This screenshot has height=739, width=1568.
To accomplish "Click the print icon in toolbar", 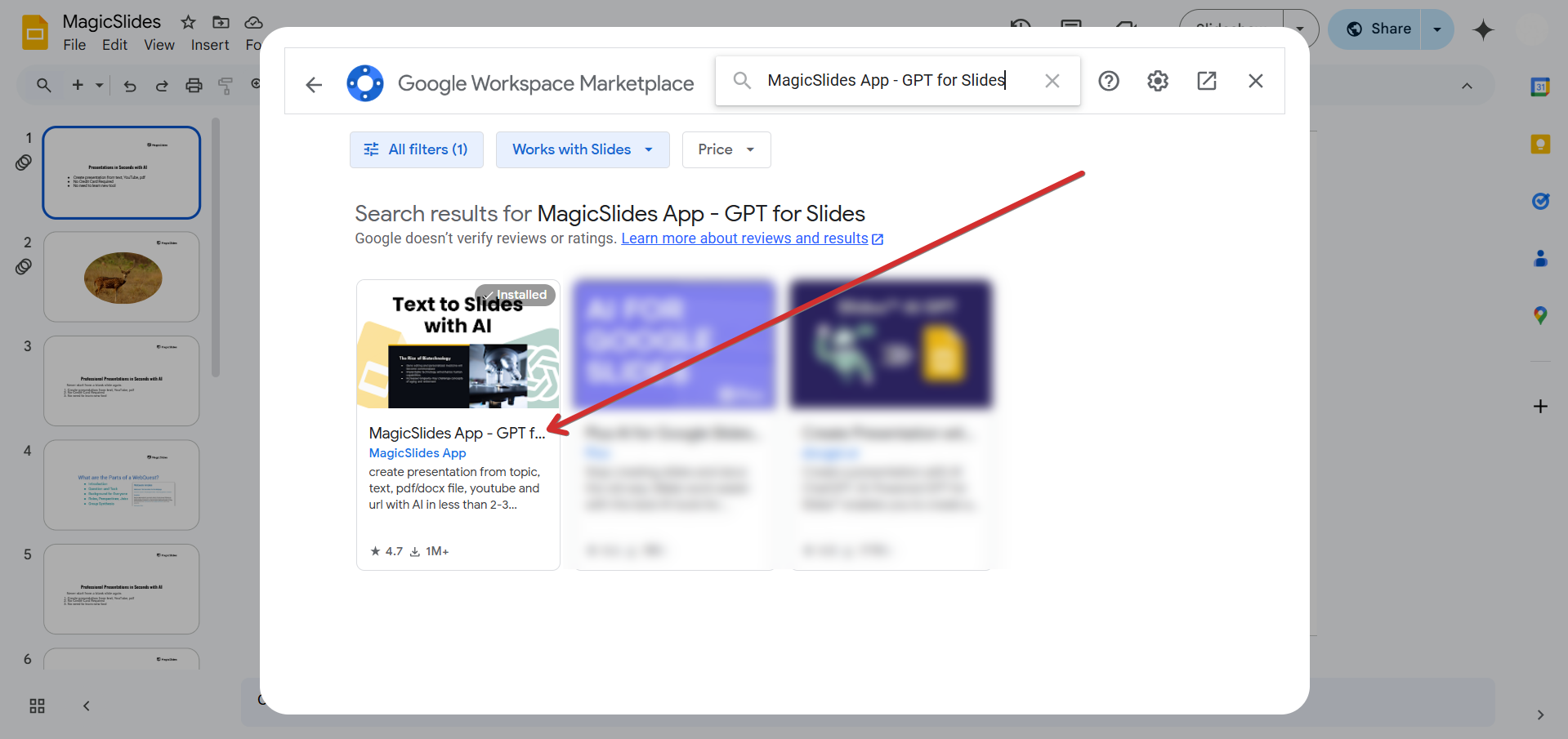I will pos(194,85).
